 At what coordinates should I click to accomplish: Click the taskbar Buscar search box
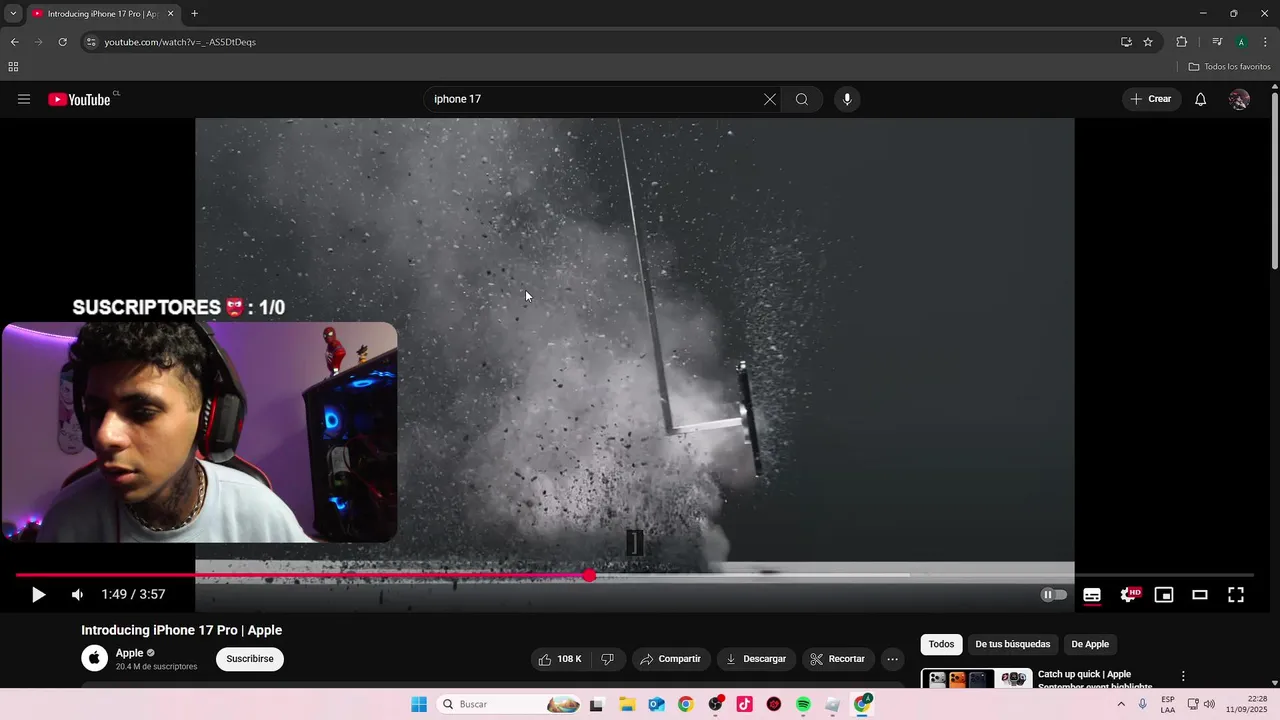click(x=510, y=704)
